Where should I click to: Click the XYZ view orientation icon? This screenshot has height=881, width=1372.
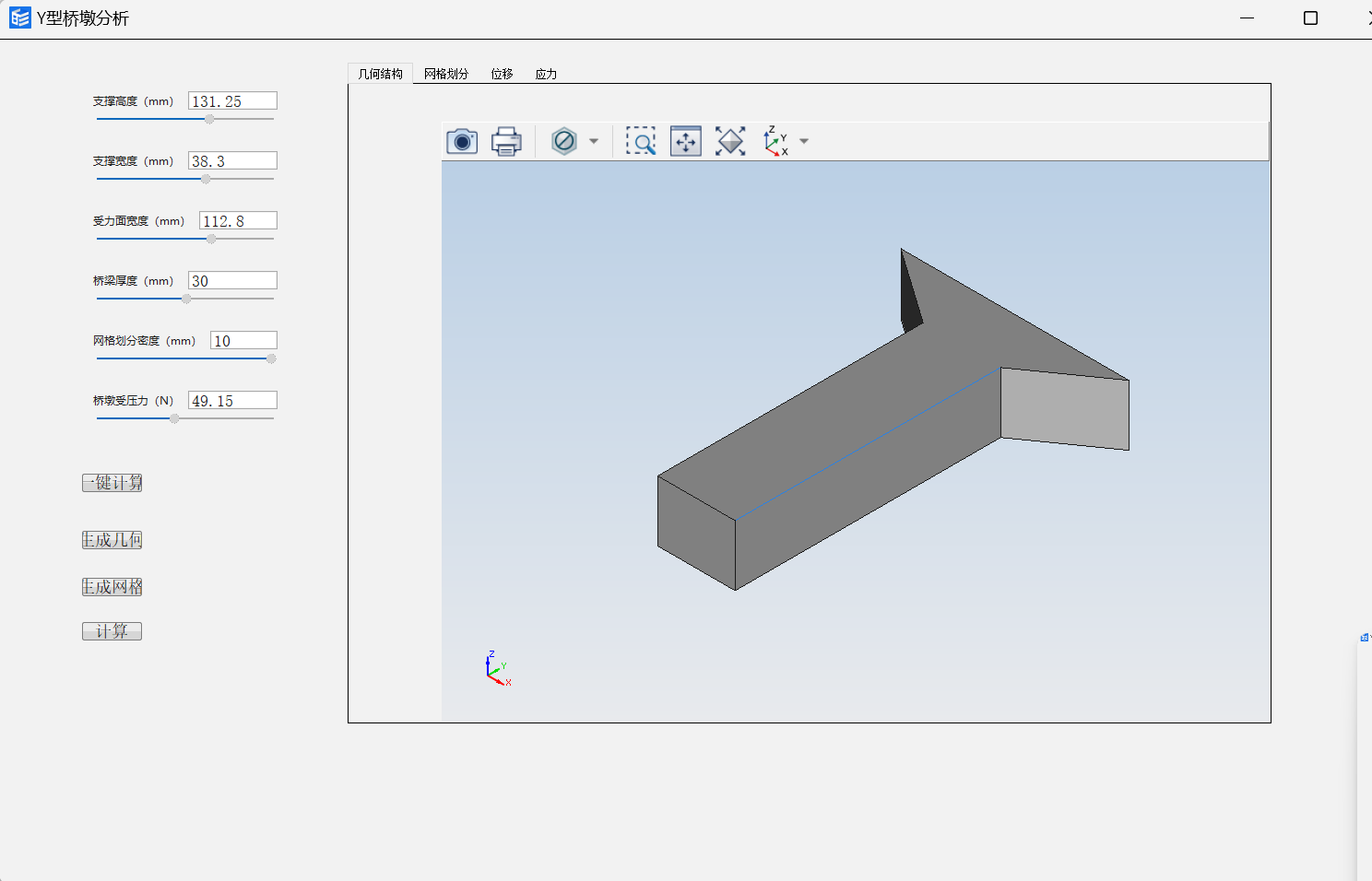[775, 141]
